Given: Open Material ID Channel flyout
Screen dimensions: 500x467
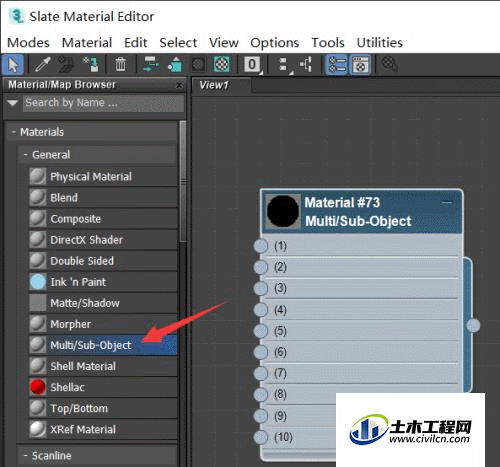Looking at the screenshot, I should 252,64.
